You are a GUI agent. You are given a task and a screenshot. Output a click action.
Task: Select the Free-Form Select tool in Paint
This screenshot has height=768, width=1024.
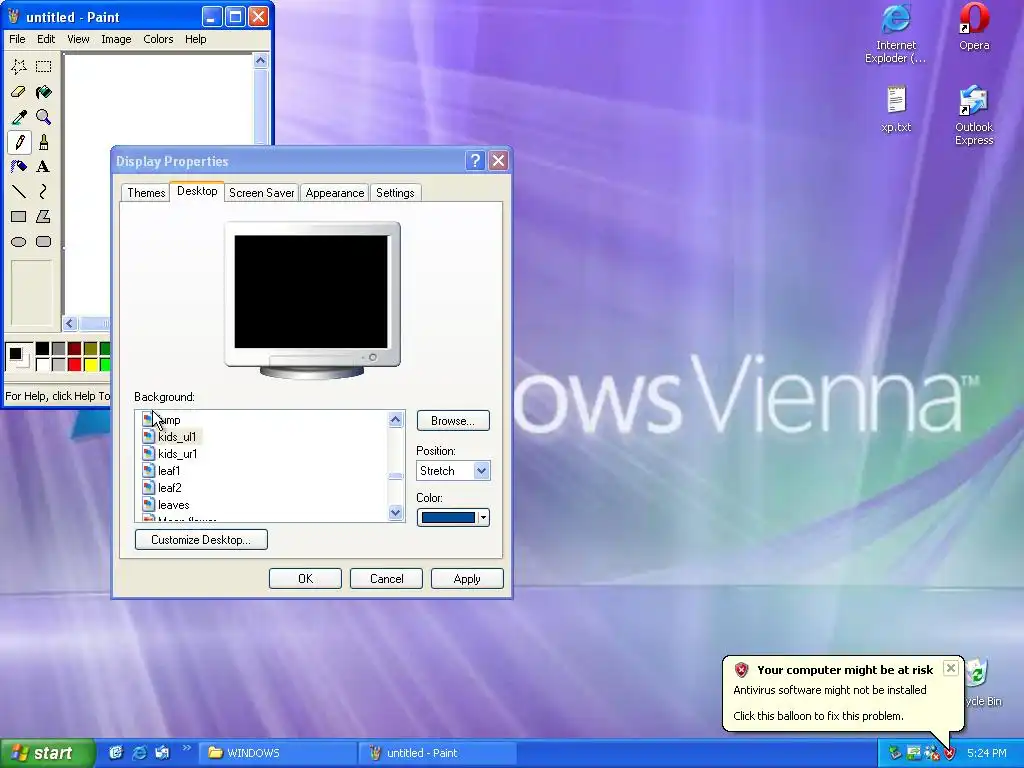(19, 66)
